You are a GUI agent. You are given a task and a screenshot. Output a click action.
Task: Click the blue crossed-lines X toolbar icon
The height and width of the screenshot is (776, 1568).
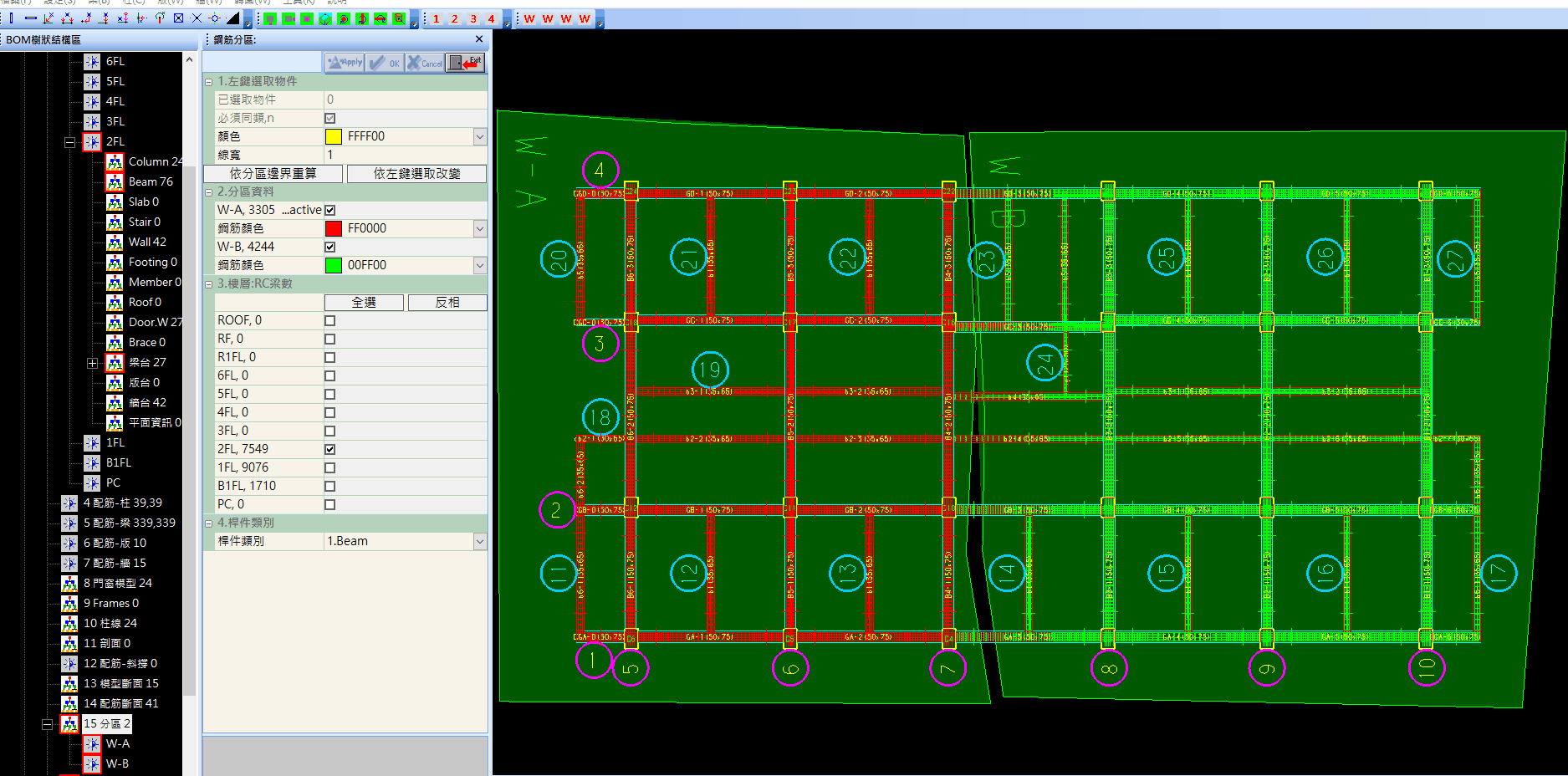coord(197,18)
